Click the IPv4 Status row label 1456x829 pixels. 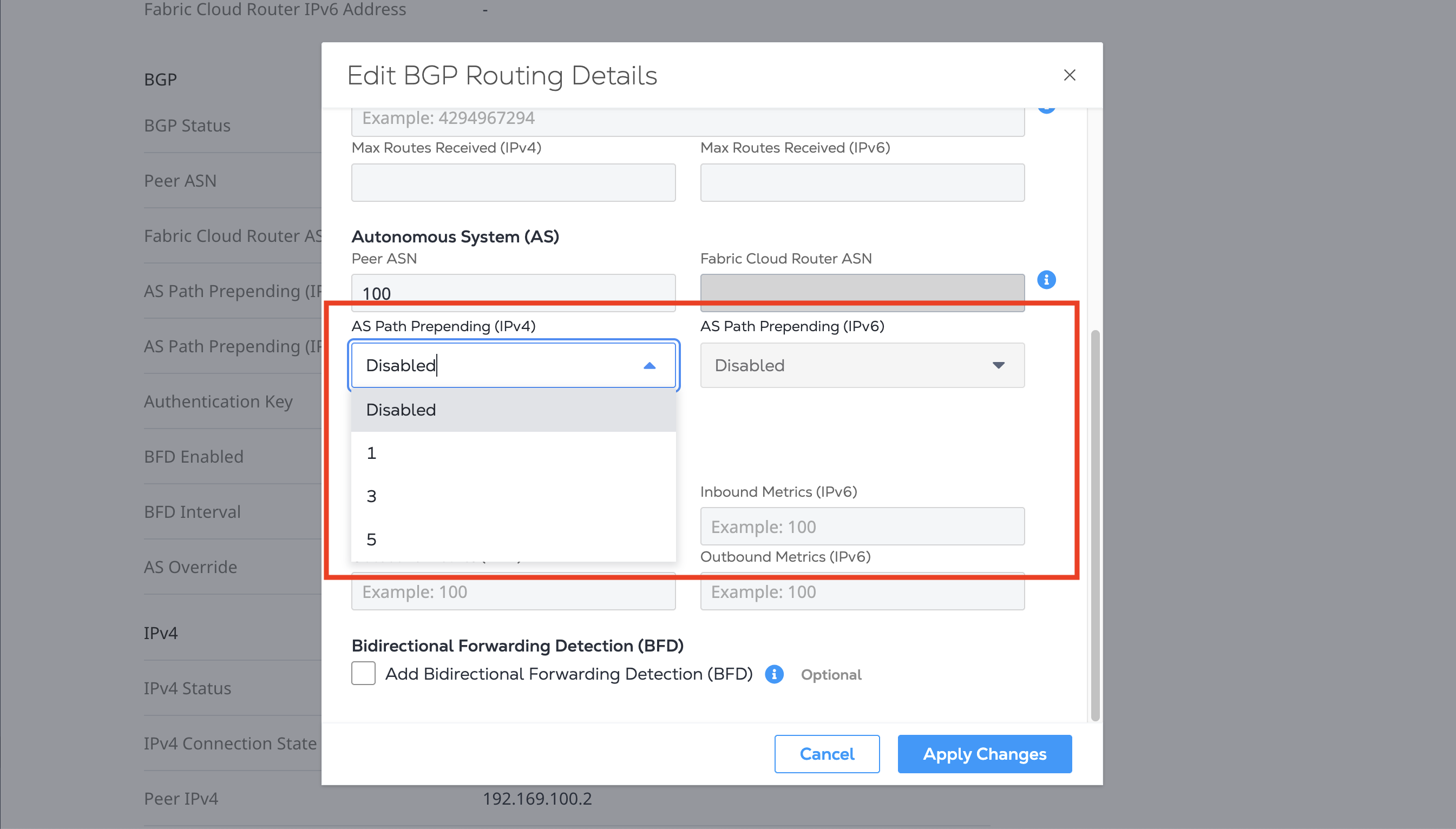pyautogui.click(x=187, y=688)
